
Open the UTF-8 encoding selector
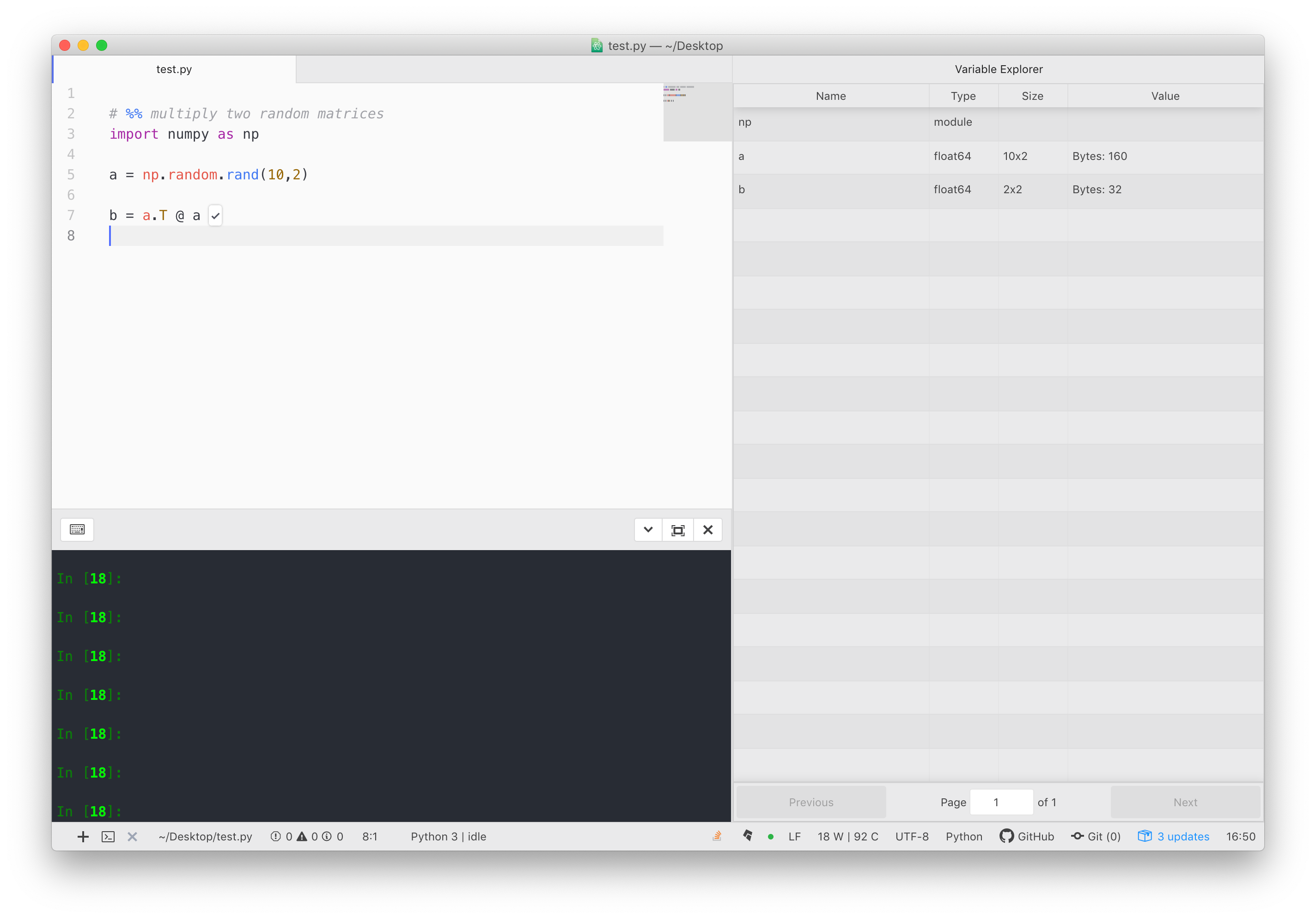[912, 836]
